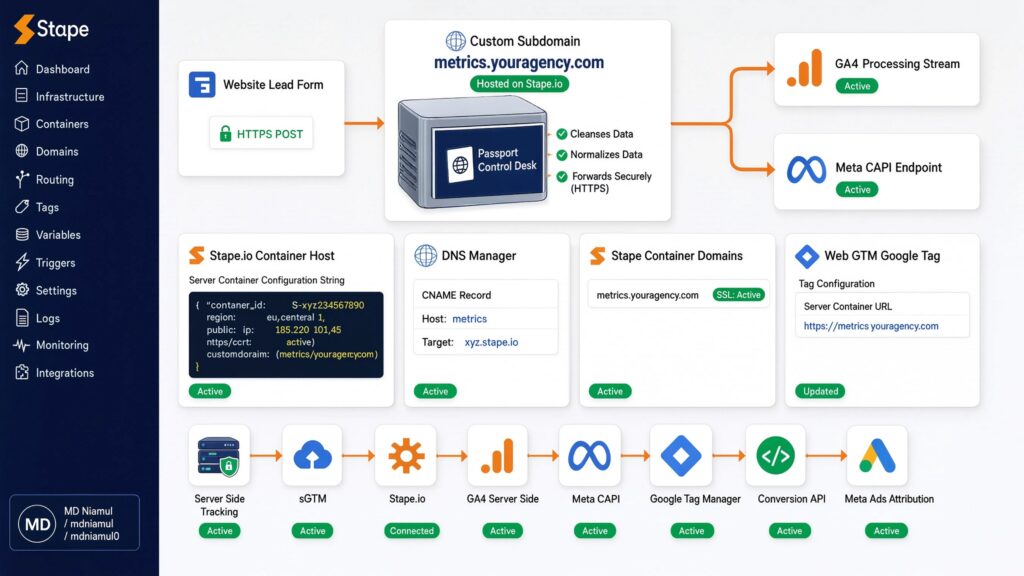Click Active badge under Google Tag Manager

pos(691,531)
